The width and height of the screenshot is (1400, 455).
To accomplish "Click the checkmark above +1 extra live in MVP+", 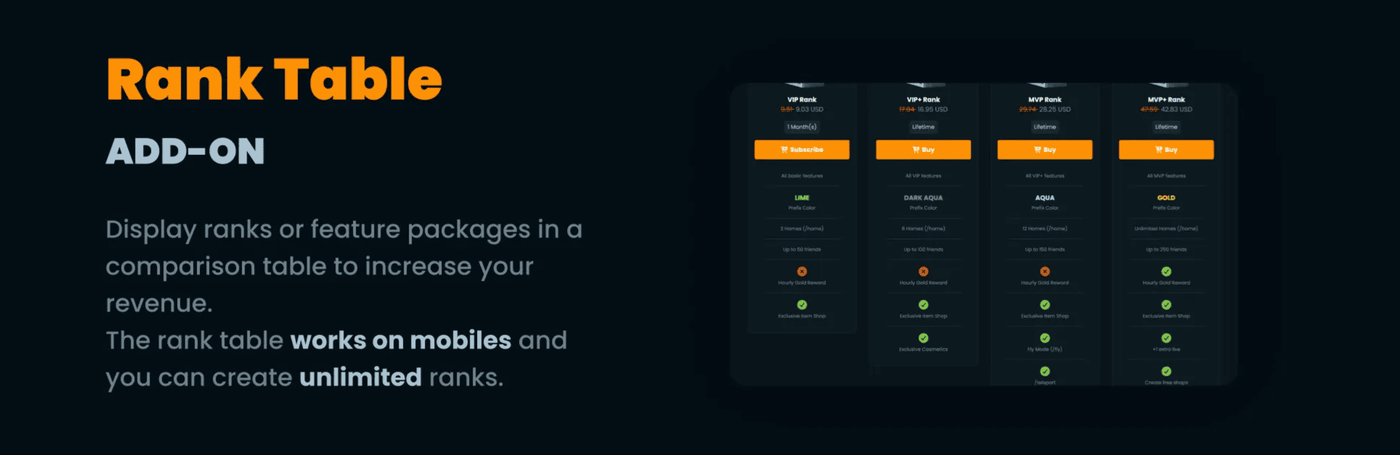I will (x=1166, y=338).
